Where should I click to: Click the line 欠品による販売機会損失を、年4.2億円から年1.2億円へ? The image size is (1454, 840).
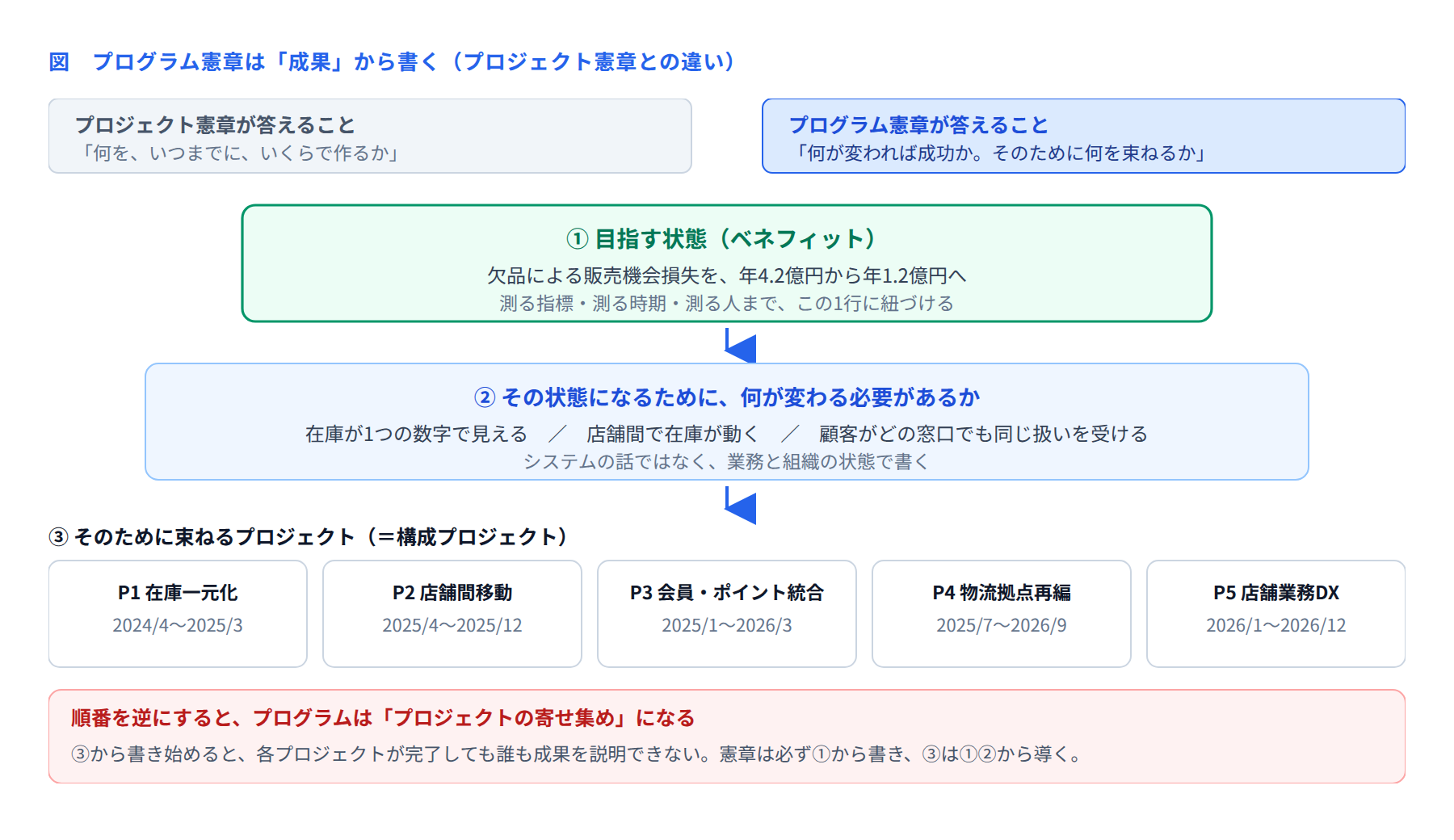[726, 276]
